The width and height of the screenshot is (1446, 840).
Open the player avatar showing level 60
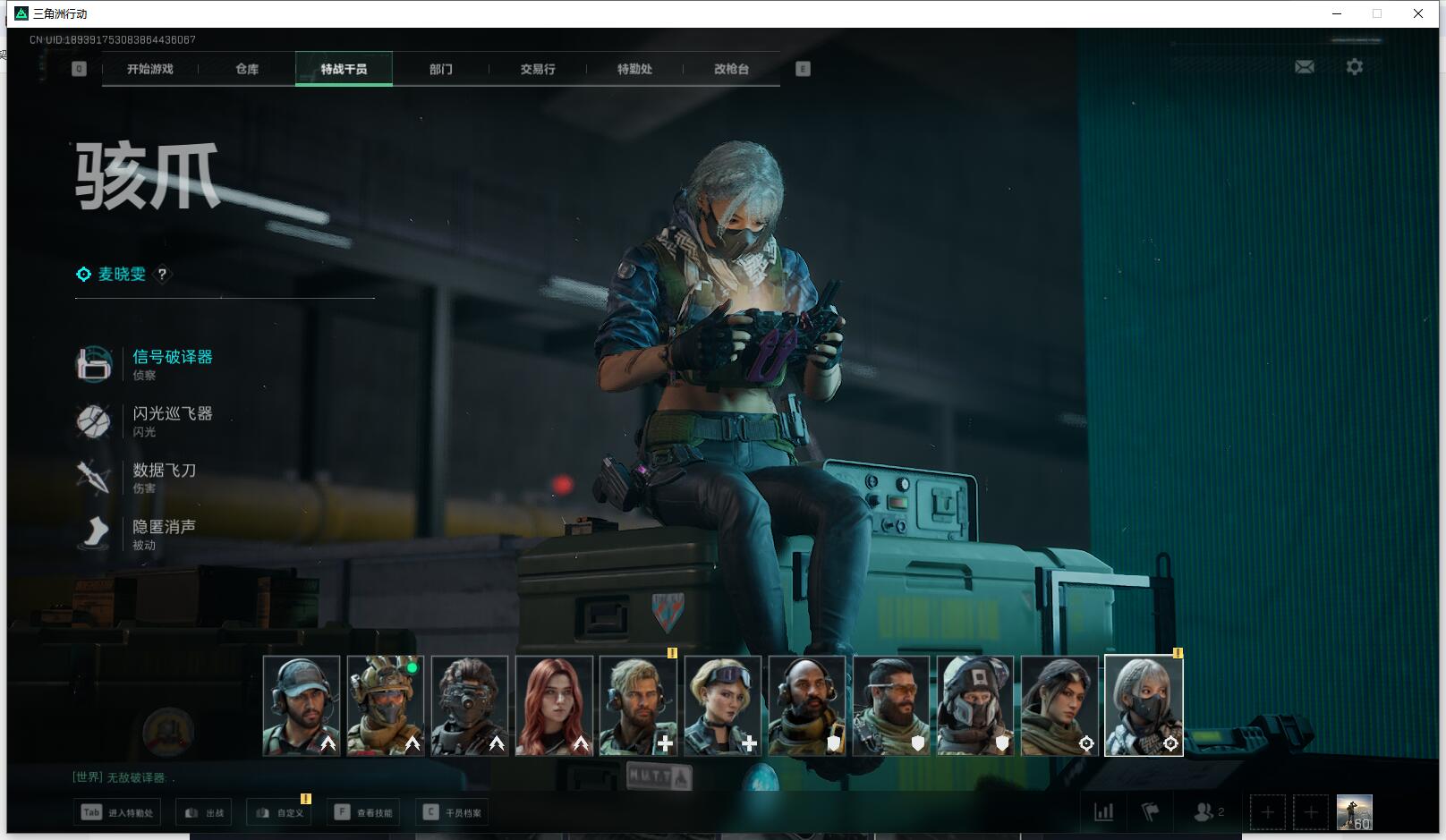(1354, 812)
